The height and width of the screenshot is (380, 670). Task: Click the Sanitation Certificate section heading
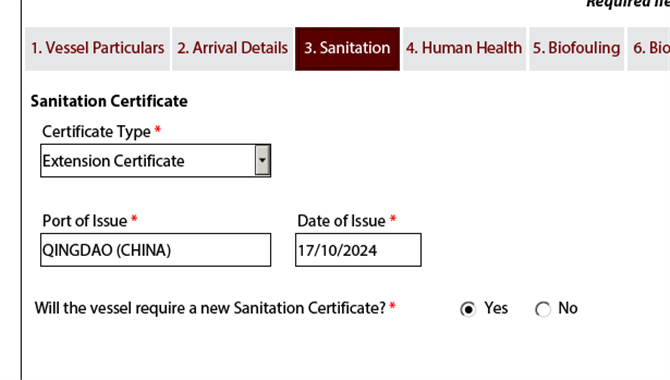point(109,101)
